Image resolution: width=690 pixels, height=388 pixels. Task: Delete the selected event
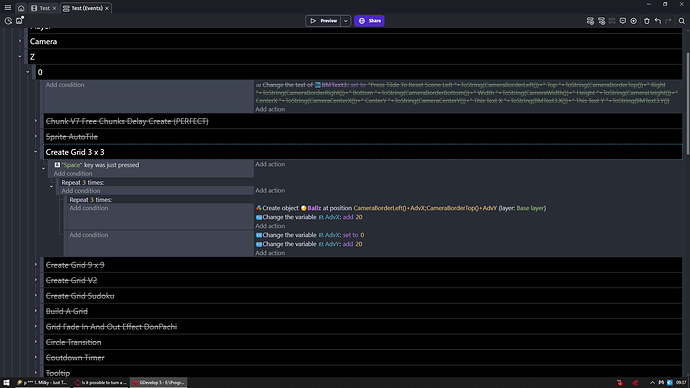[x=647, y=21]
